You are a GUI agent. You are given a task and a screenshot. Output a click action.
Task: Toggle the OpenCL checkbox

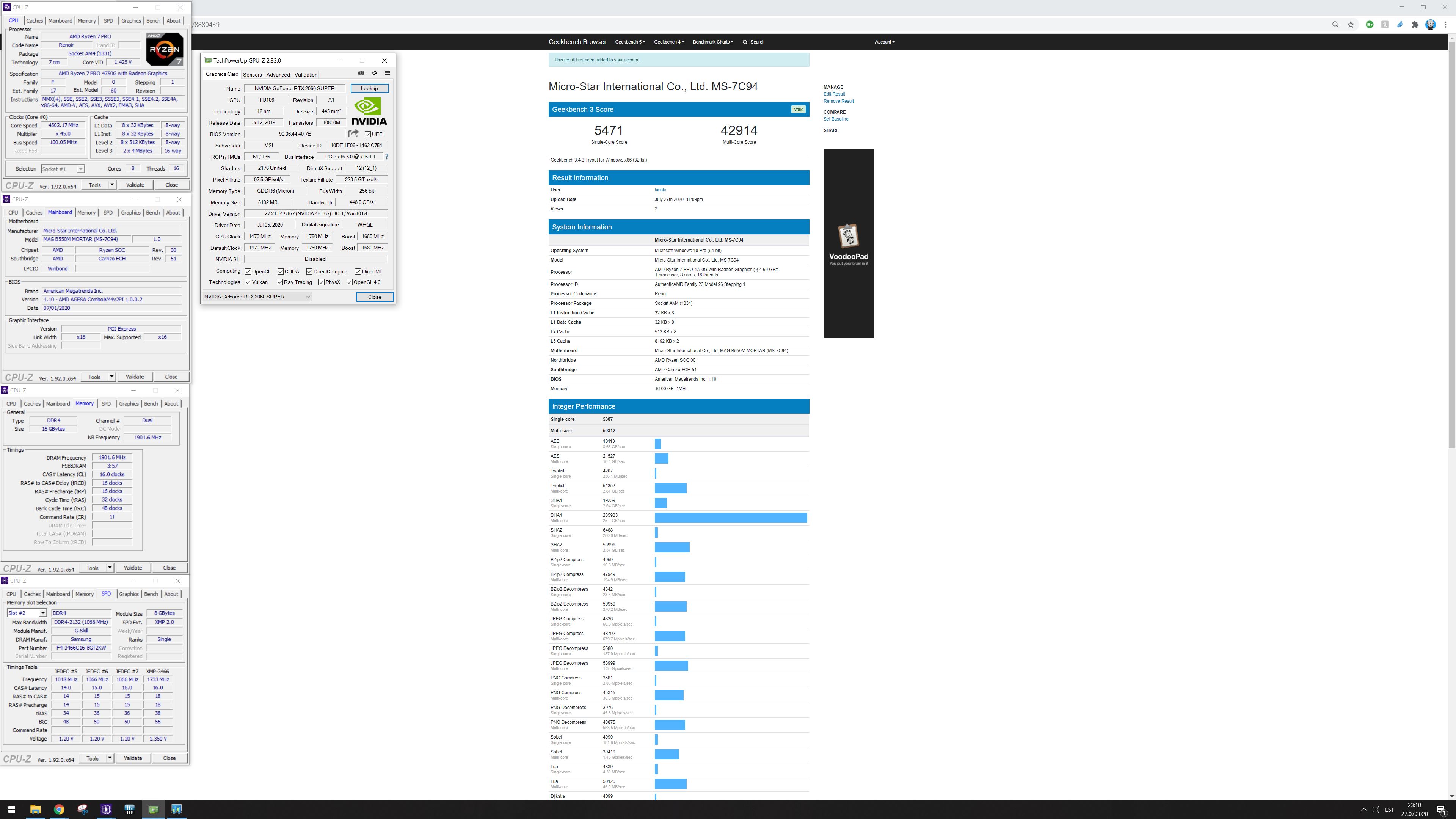tap(248, 271)
